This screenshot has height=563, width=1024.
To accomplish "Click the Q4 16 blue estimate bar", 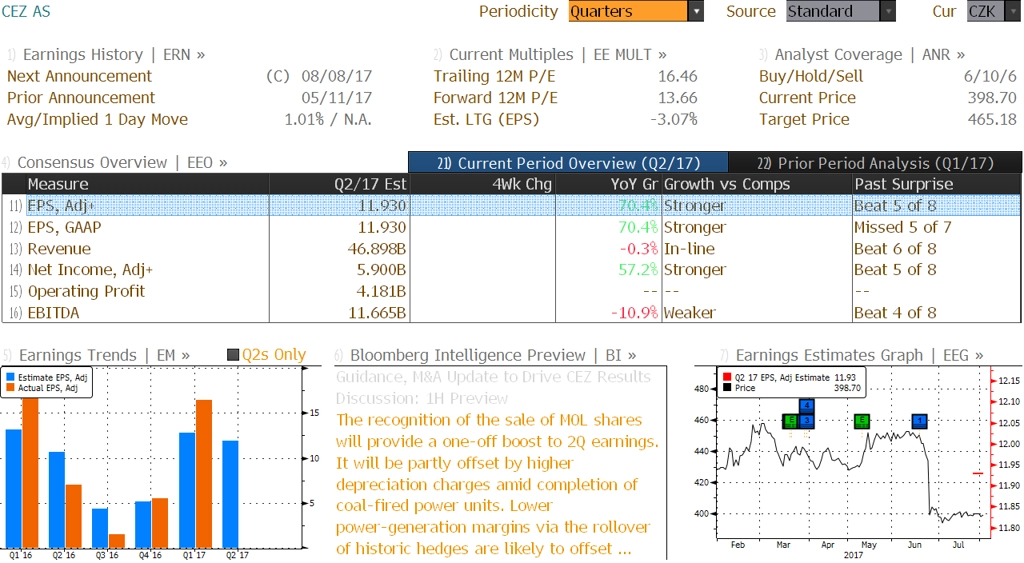I will (143, 524).
